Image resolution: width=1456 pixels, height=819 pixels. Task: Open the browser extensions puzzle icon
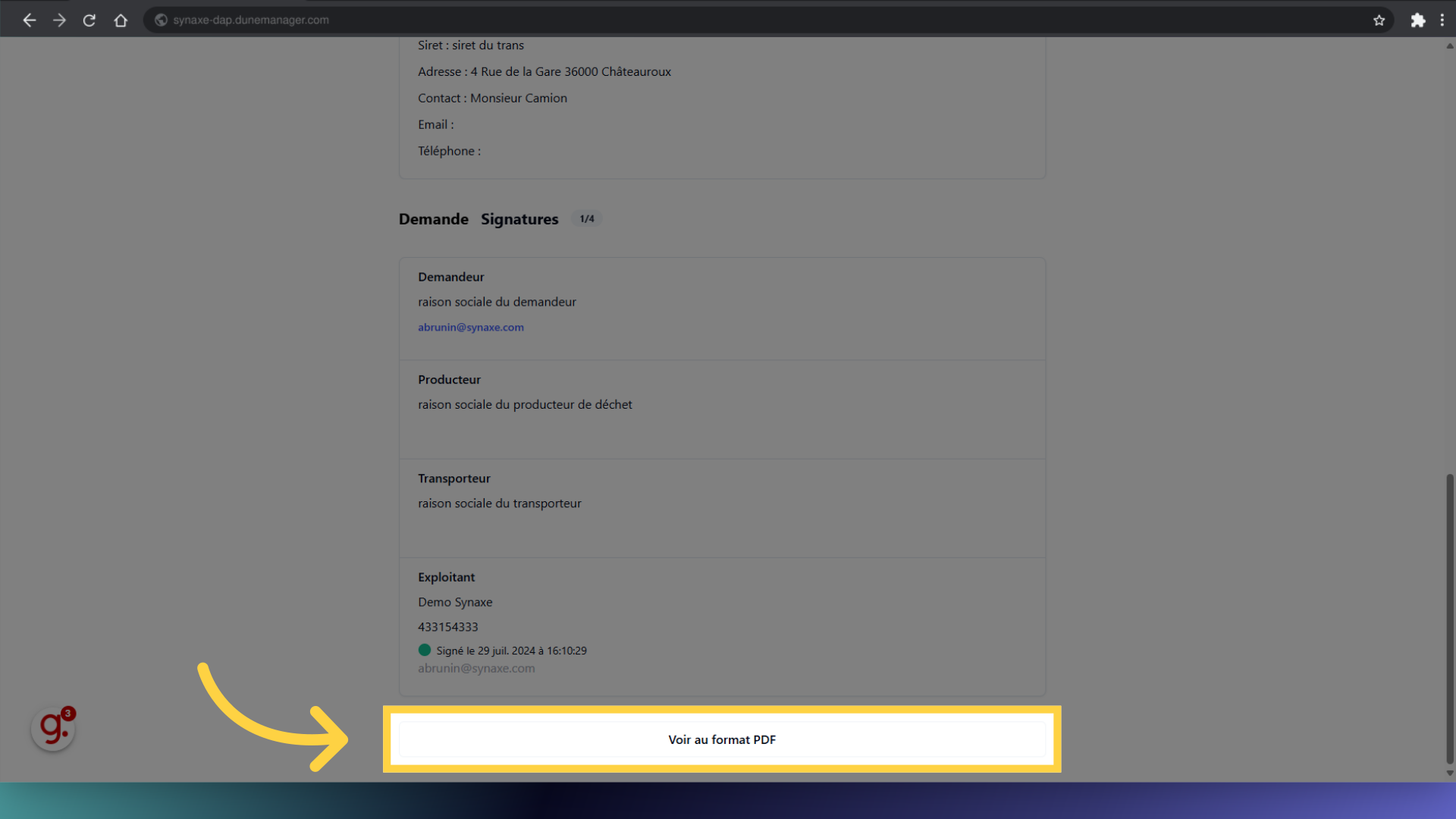point(1418,20)
